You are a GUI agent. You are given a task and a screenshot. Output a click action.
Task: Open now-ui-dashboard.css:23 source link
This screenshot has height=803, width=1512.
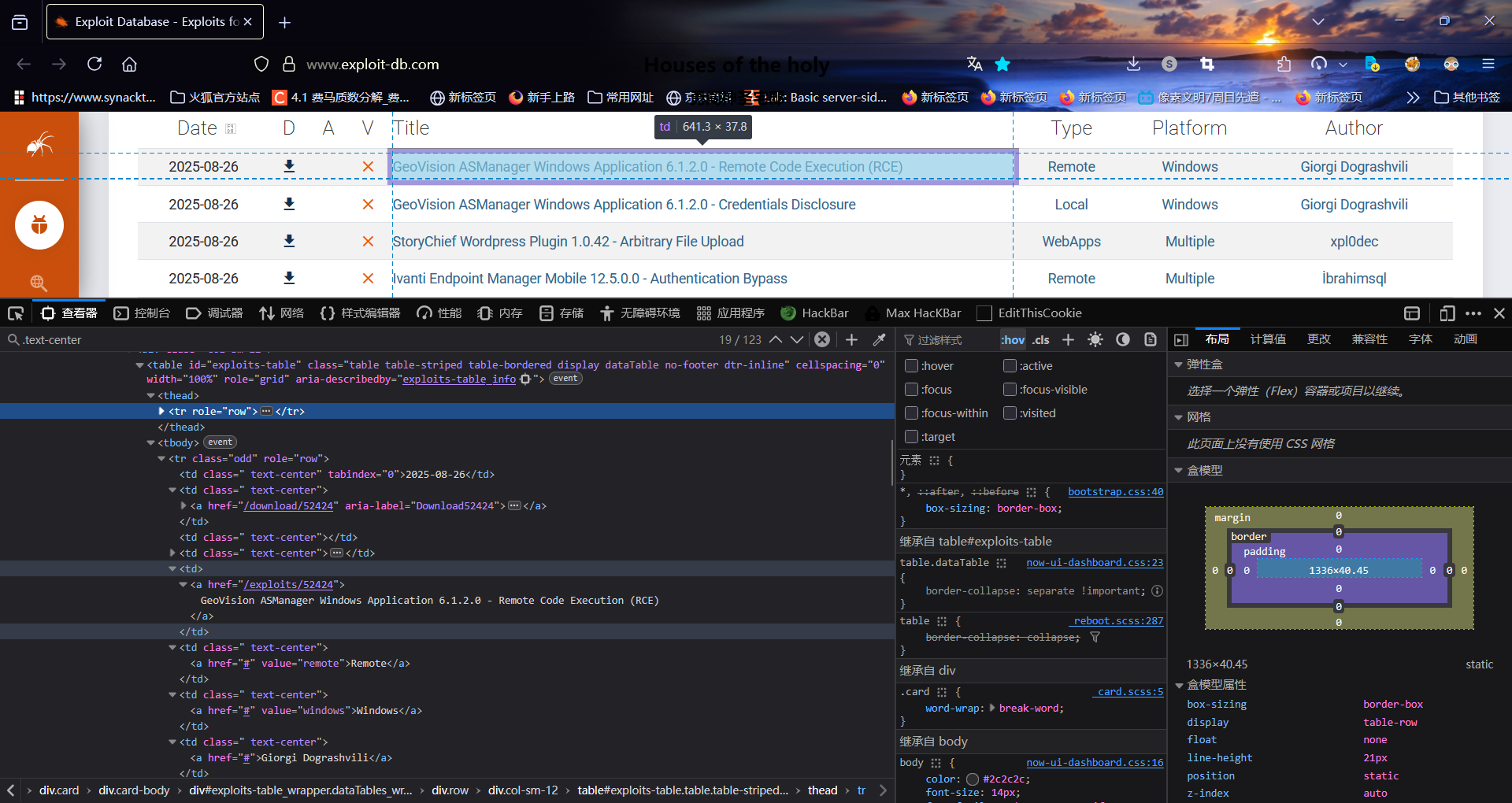point(1095,562)
